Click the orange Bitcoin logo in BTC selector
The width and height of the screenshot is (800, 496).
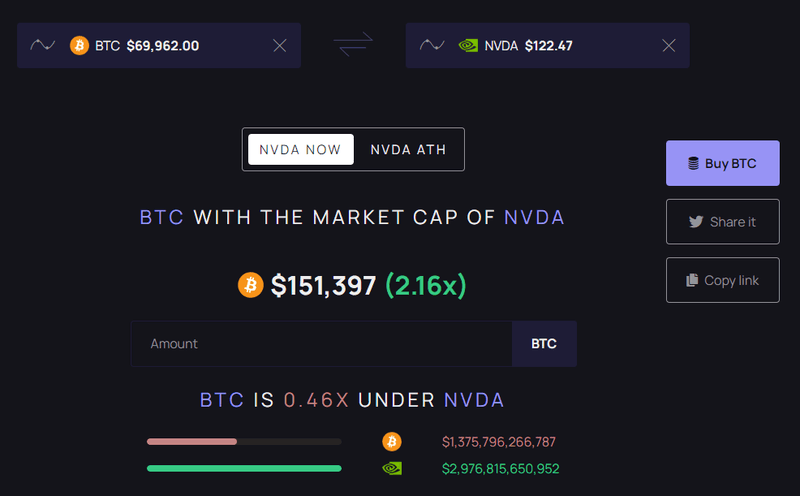79,45
